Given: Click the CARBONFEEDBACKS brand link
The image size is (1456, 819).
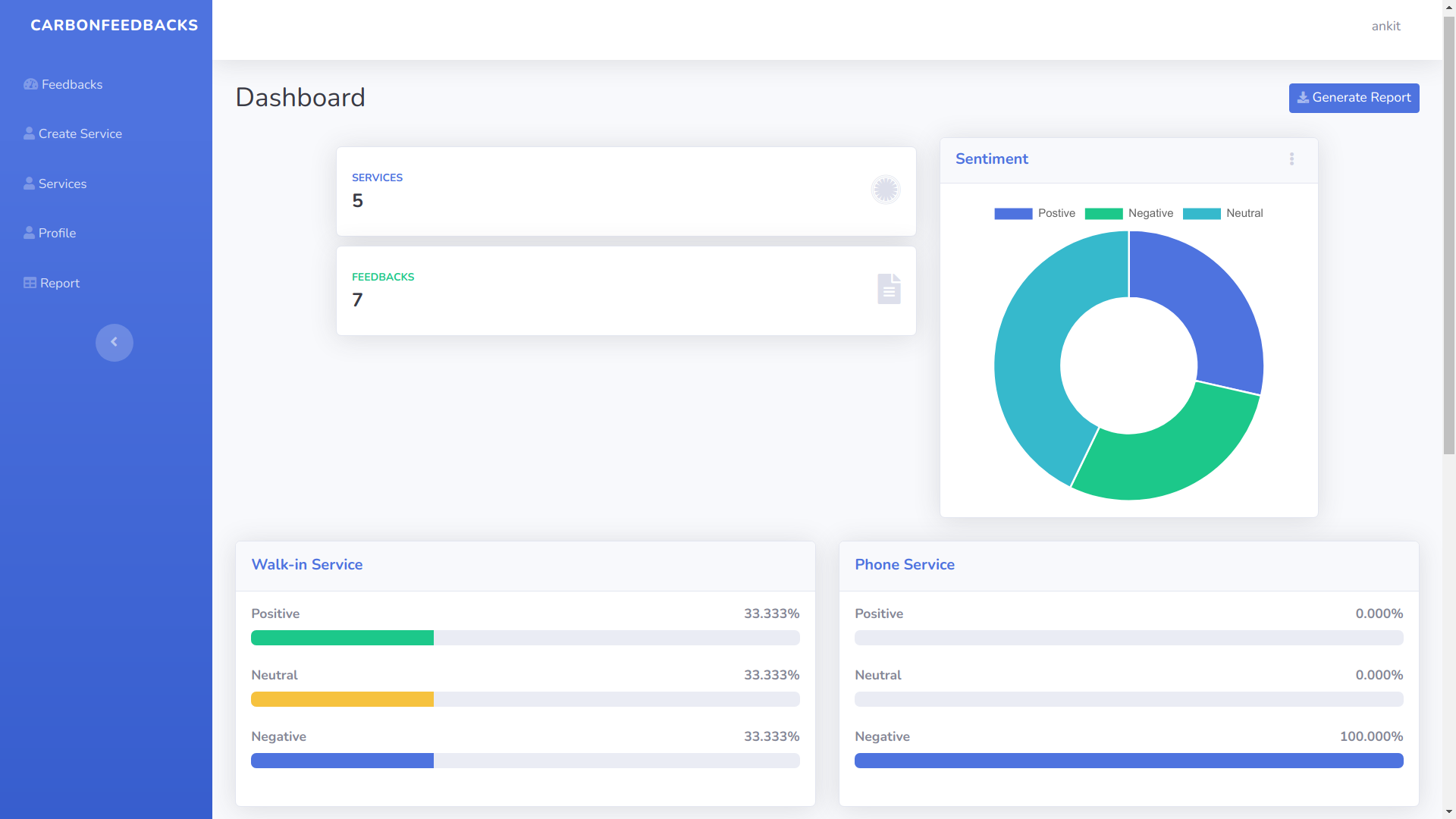Looking at the screenshot, I should (x=114, y=25).
